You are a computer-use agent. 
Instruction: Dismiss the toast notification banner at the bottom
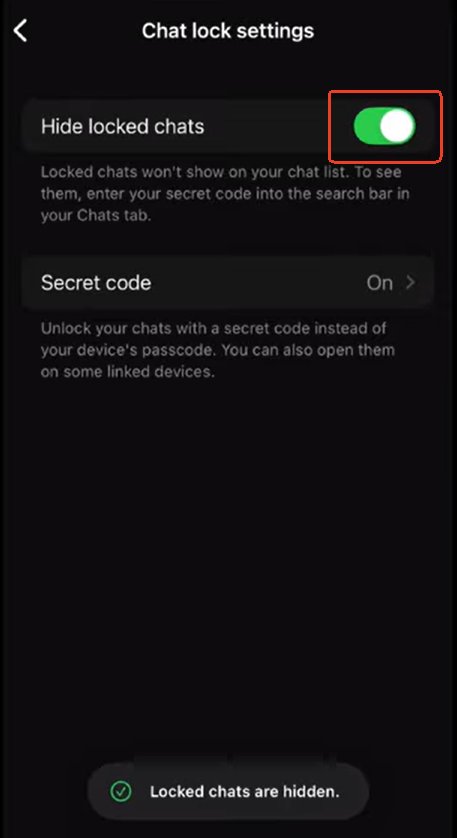(228, 791)
